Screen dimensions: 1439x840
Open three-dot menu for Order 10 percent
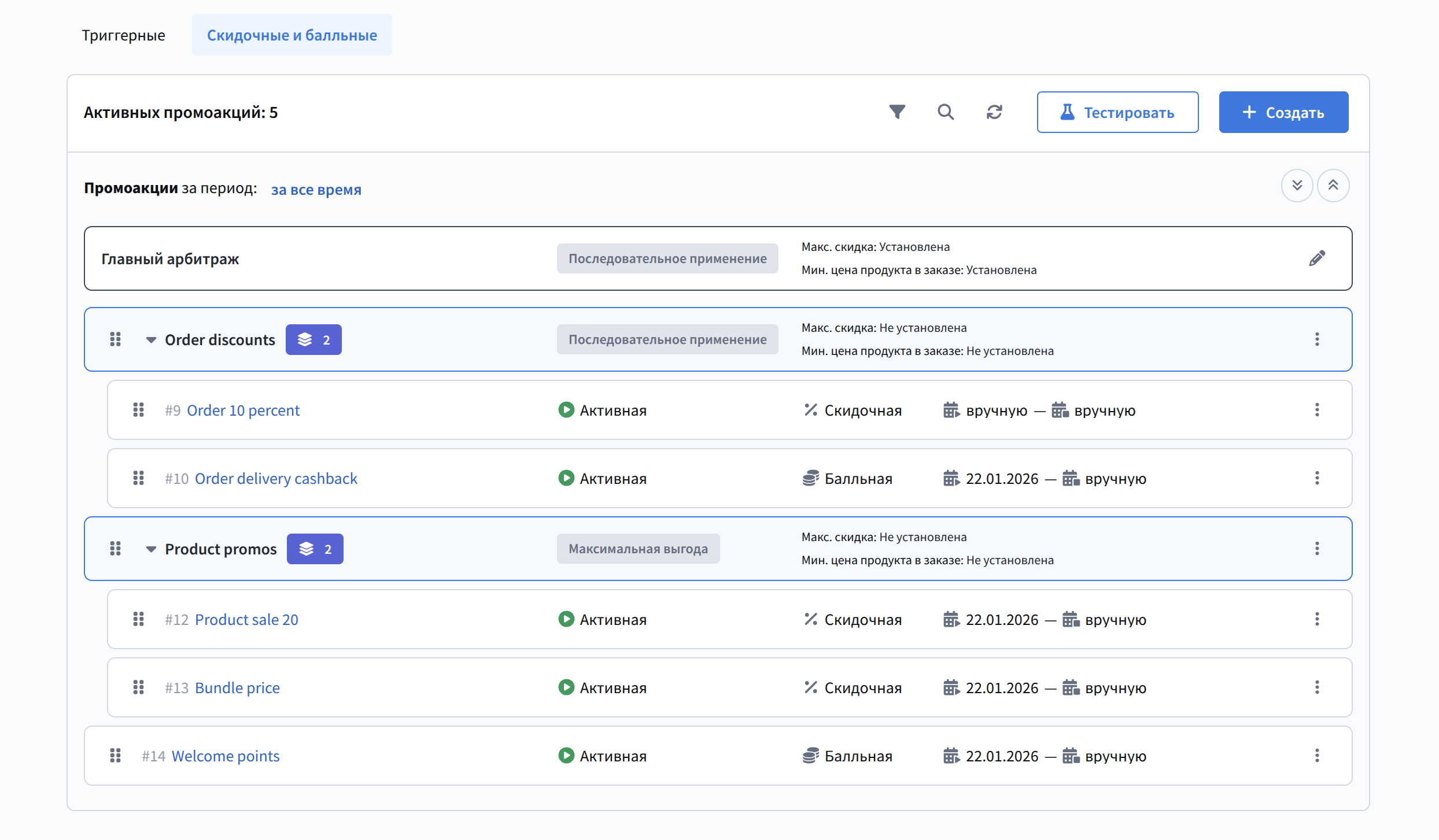tap(1317, 410)
